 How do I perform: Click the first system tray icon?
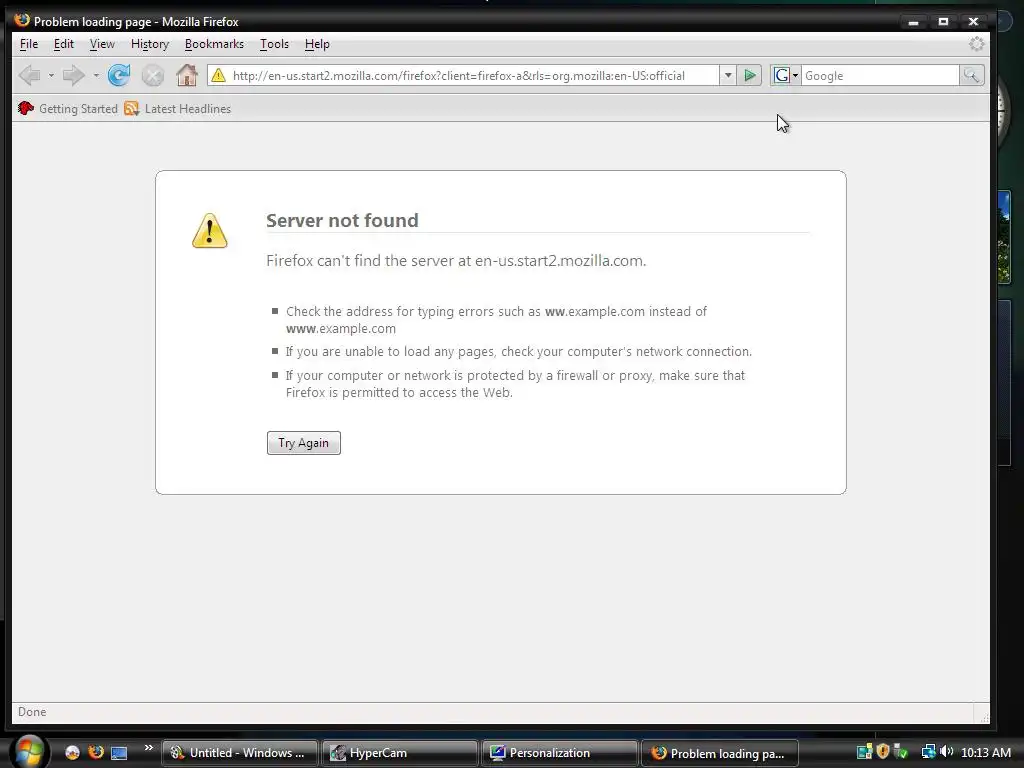(864, 752)
